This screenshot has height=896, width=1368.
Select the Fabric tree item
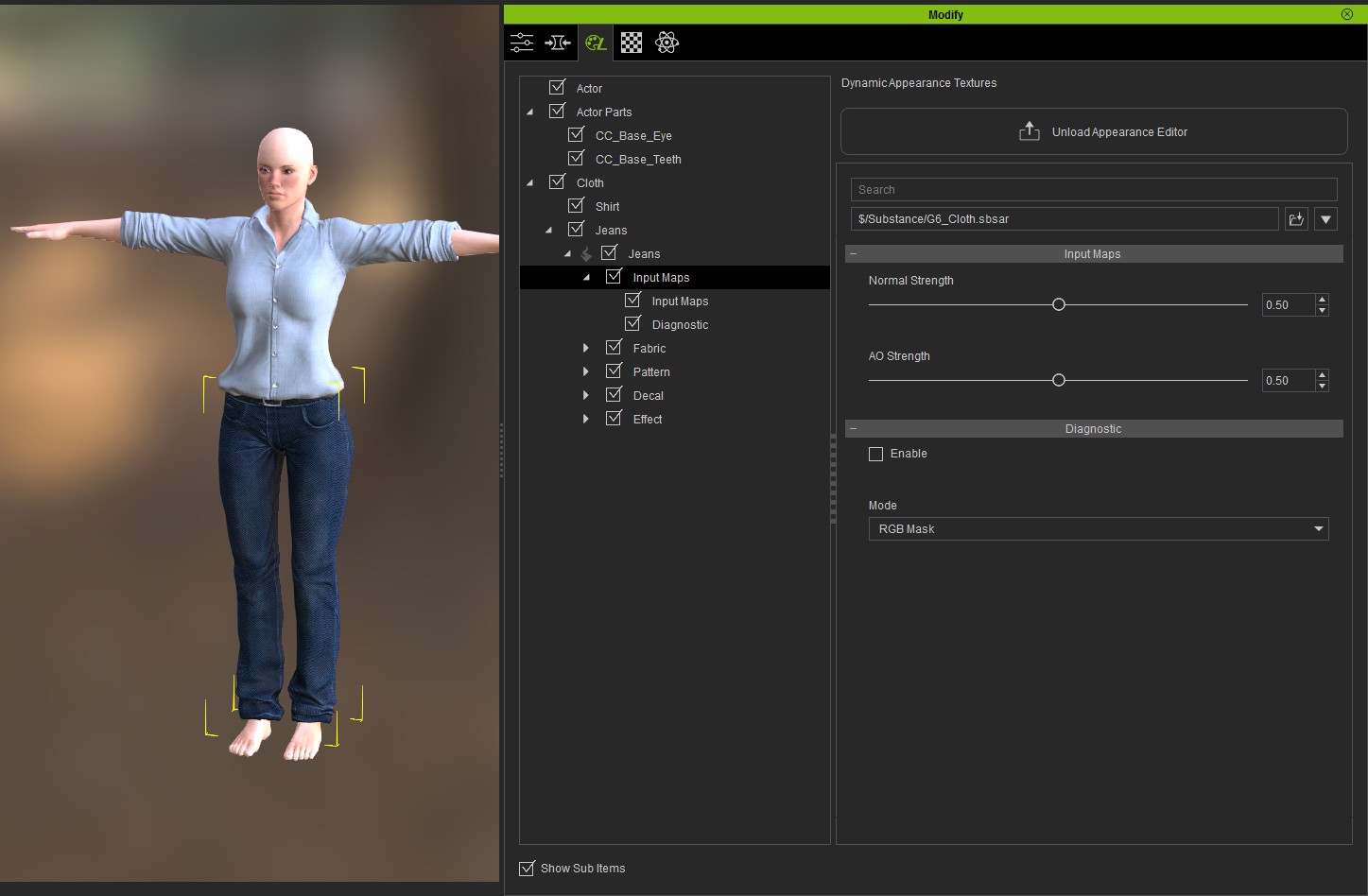(x=649, y=349)
